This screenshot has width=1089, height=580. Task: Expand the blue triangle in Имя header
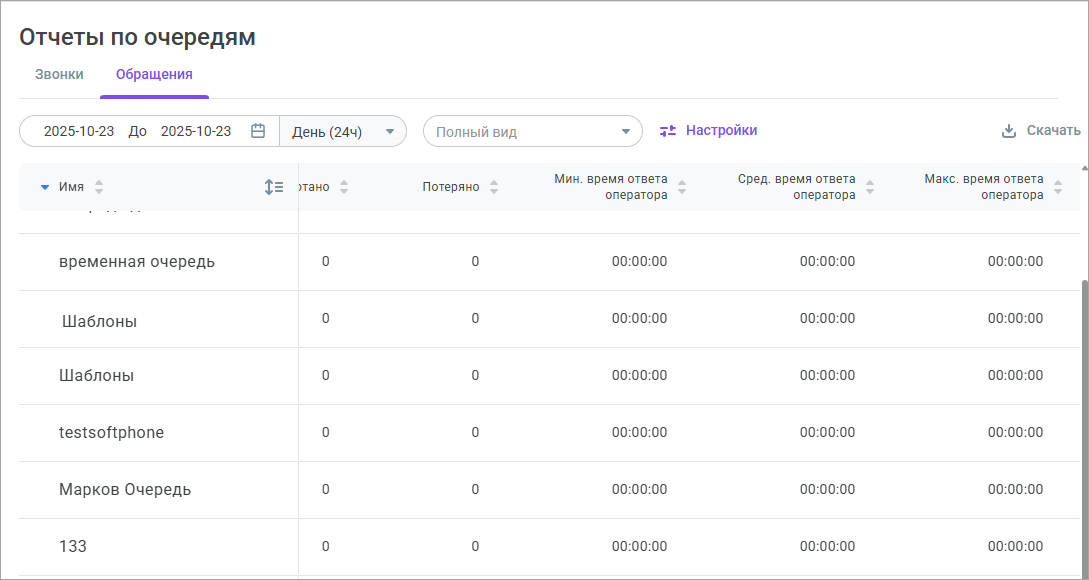pyautogui.click(x=44, y=187)
